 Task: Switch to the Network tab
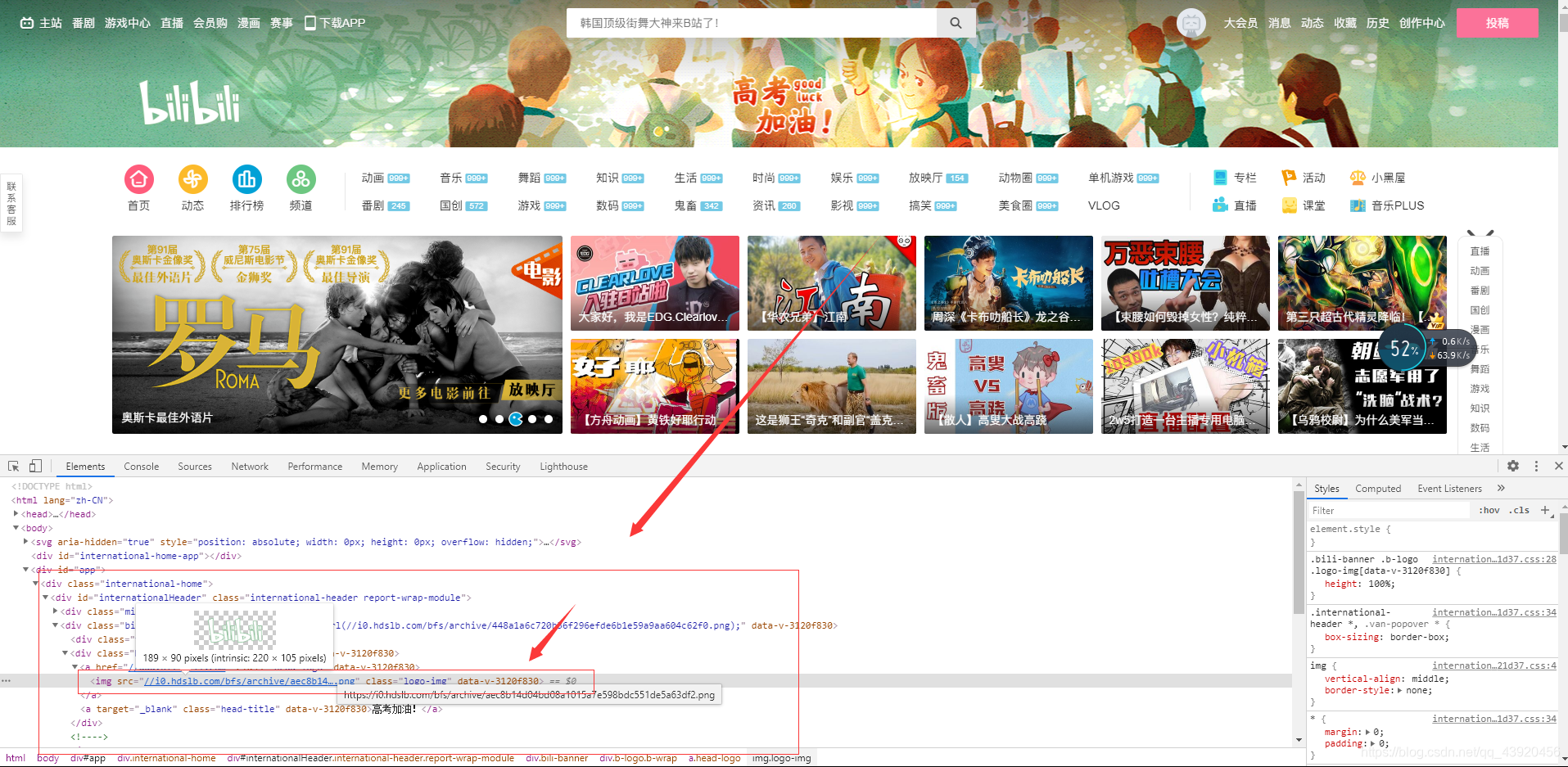[x=250, y=467]
